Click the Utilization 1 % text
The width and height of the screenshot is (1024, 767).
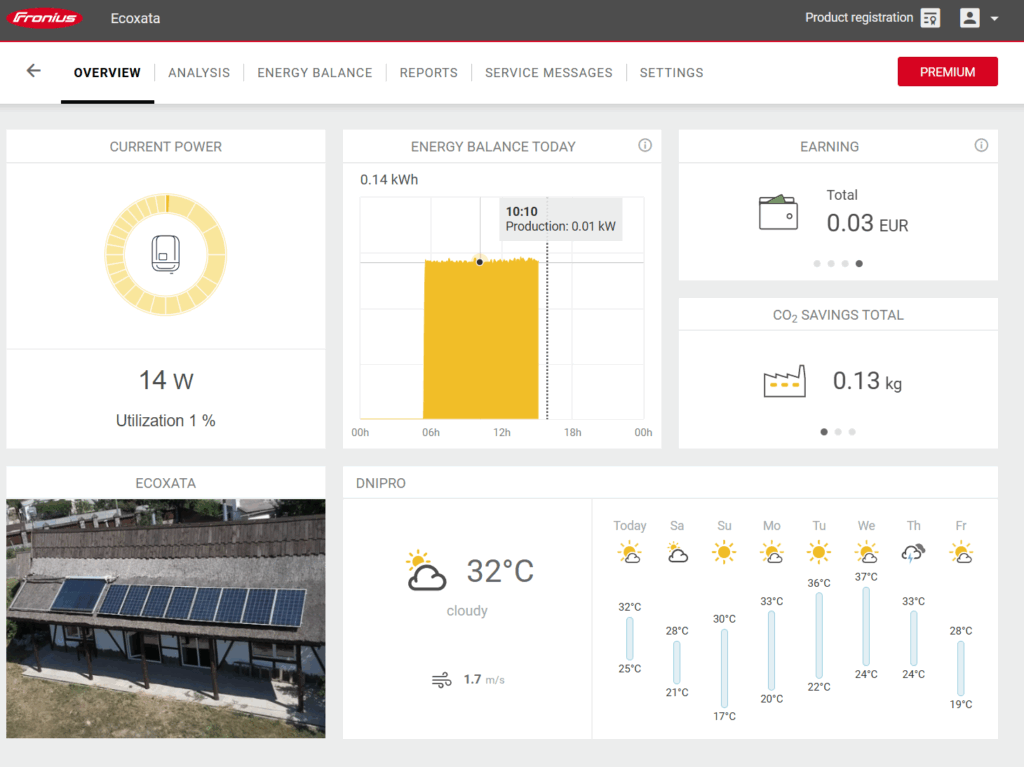(x=166, y=420)
